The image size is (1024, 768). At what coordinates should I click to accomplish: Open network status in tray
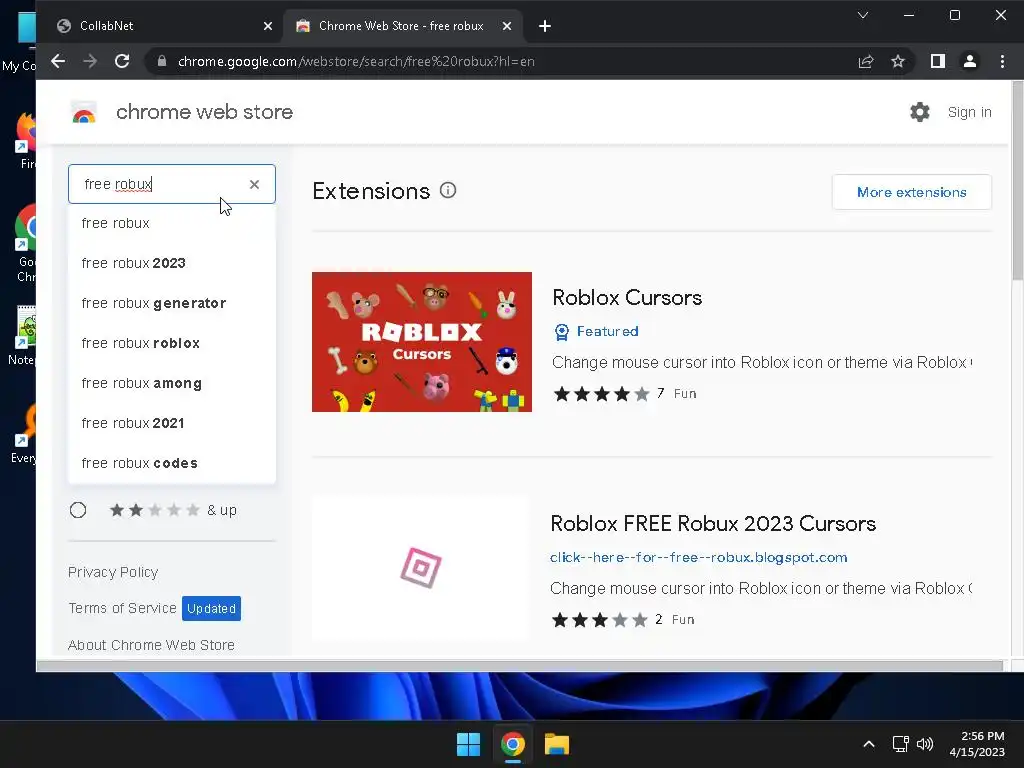point(901,744)
